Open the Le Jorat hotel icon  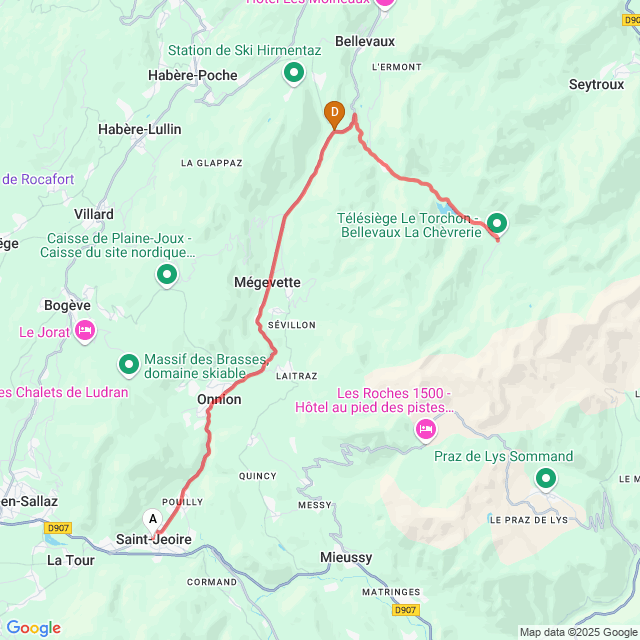click(x=85, y=331)
